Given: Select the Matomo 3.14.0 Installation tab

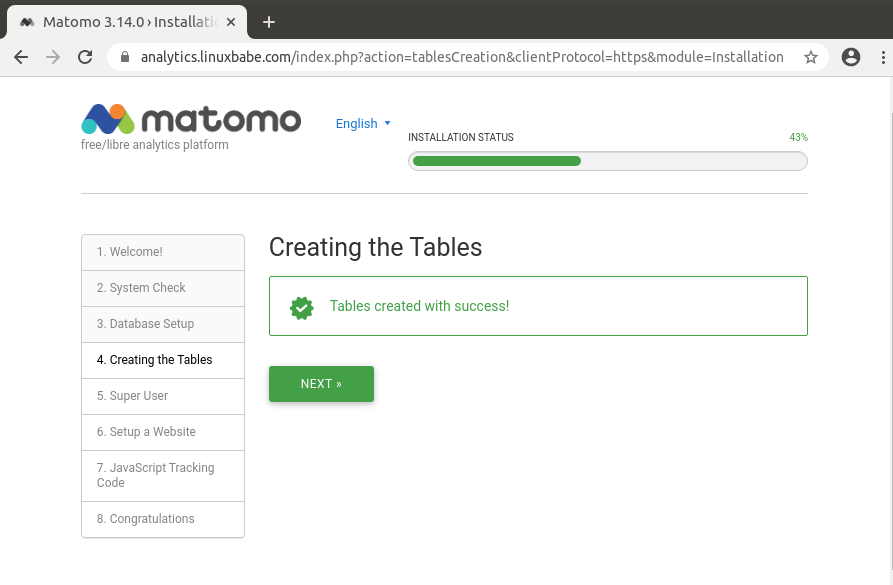Looking at the screenshot, I should pyautogui.click(x=125, y=22).
